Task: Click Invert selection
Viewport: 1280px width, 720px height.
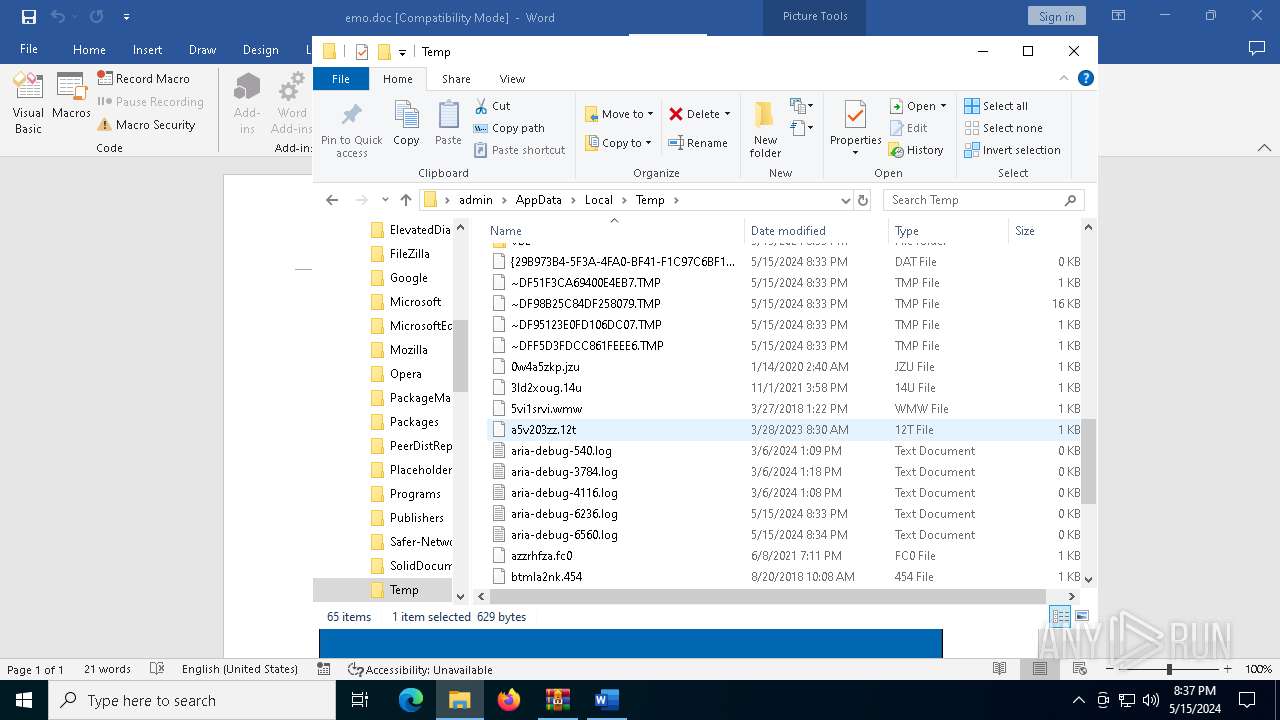Action: tap(1012, 150)
